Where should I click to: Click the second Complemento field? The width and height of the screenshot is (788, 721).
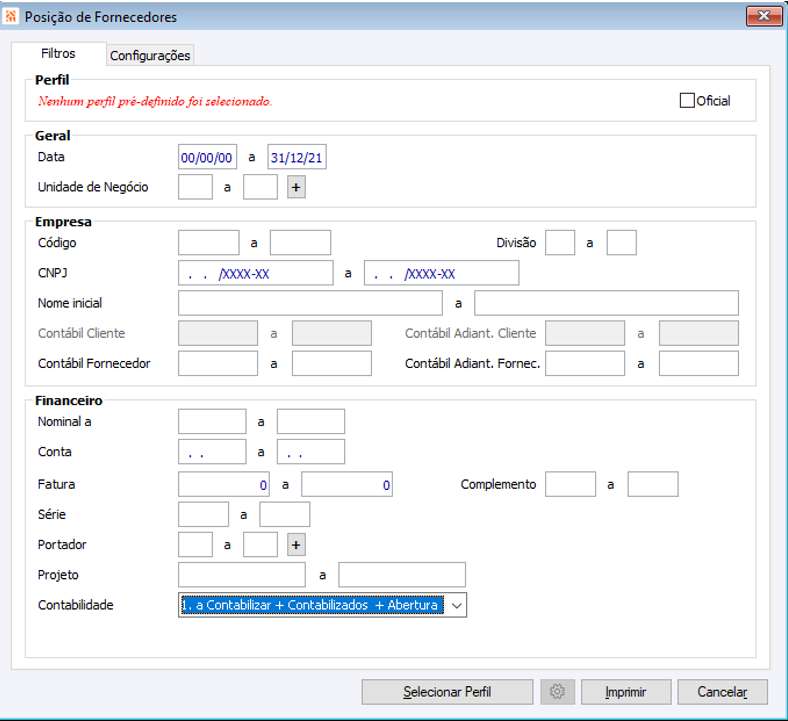(653, 484)
